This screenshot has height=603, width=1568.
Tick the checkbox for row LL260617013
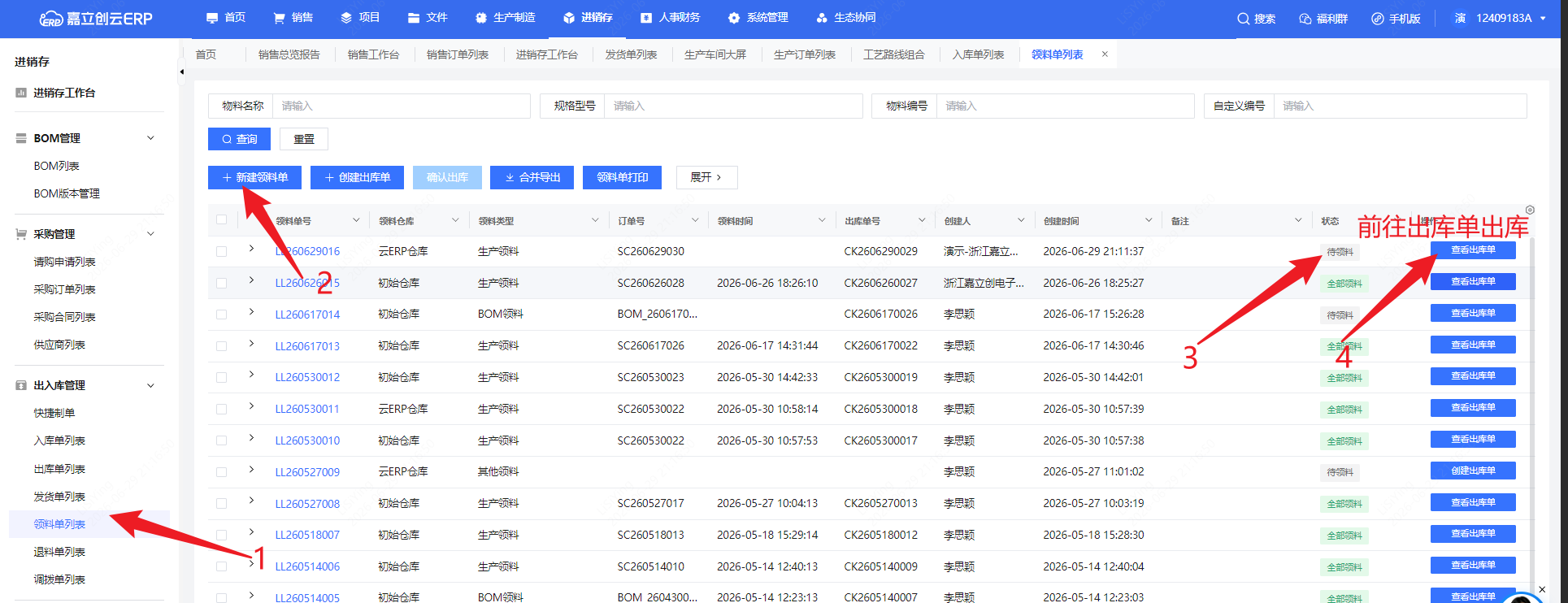click(x=221, y=345)
